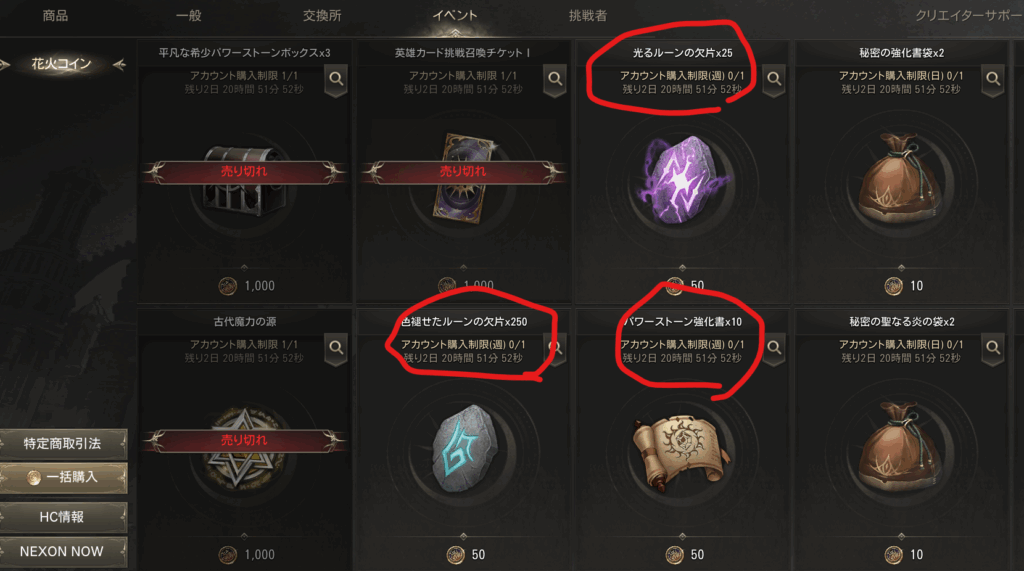Go to the 交換所 tab

[x=322, y=16]
